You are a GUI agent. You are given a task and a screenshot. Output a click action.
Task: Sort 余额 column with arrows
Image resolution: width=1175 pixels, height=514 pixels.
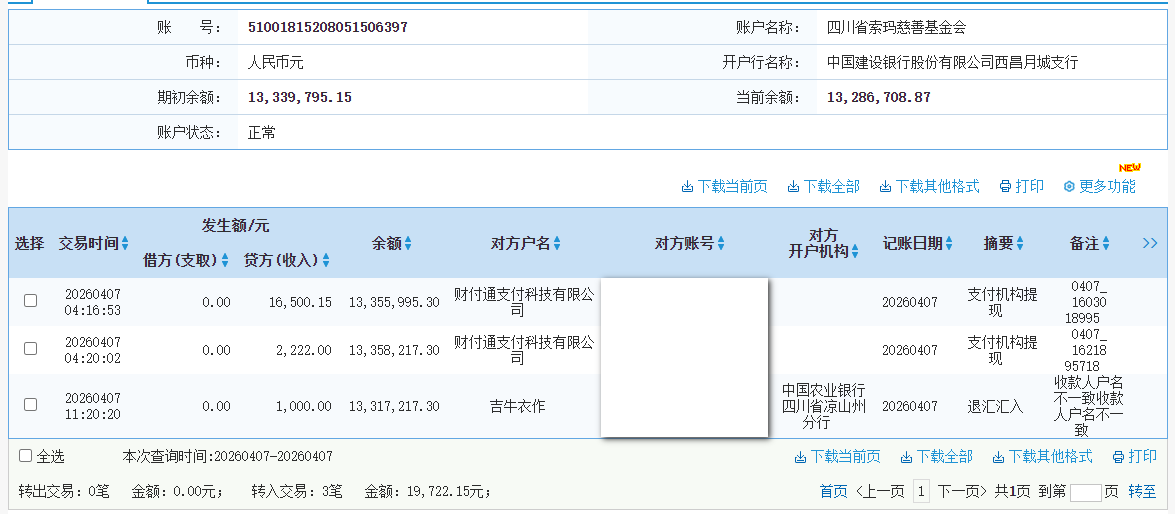pyautogui.click(x=408, y=244)
